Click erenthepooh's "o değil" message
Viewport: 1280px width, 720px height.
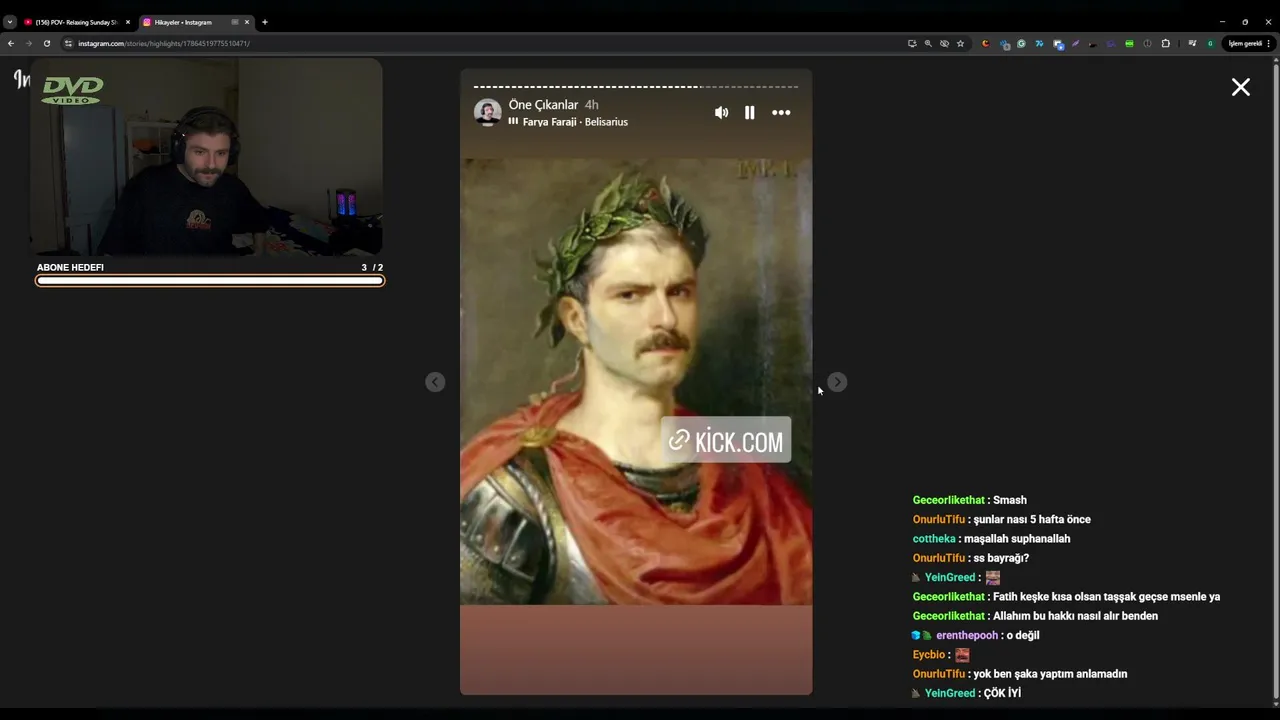click(x=1023, y=635)
